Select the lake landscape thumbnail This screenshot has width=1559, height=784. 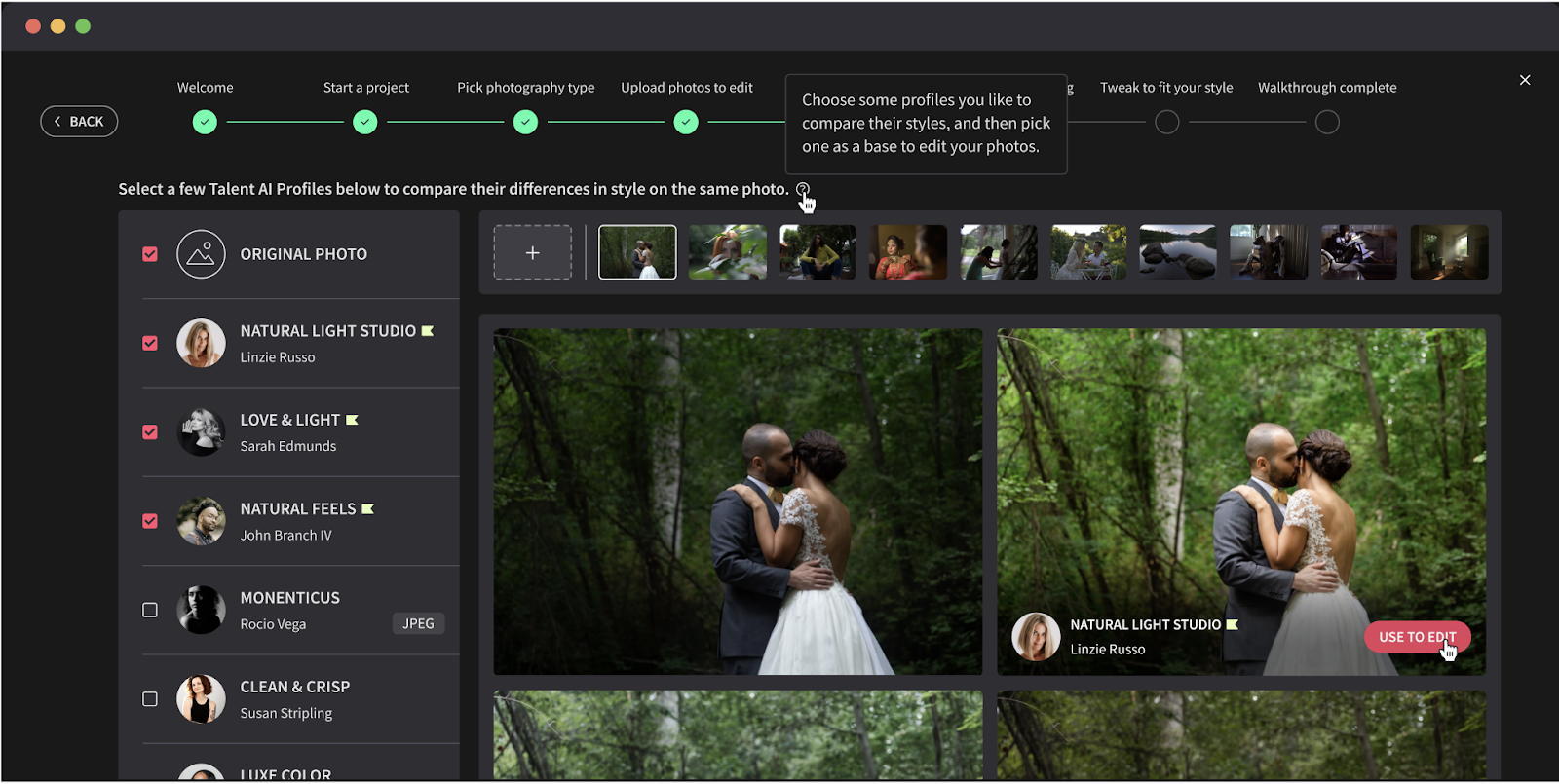[x=1178, y=252]
